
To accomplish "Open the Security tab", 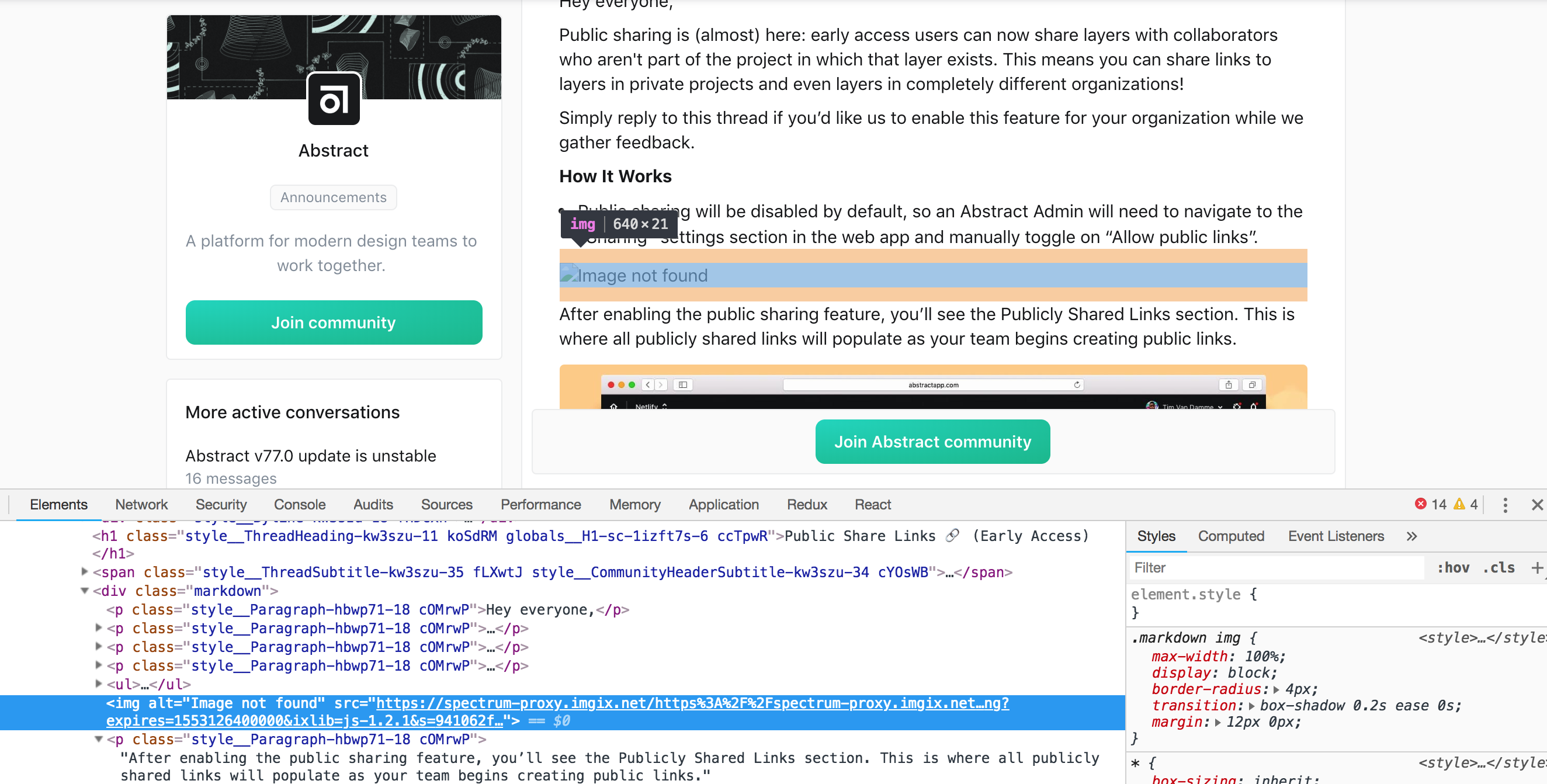I will (221, 505).
